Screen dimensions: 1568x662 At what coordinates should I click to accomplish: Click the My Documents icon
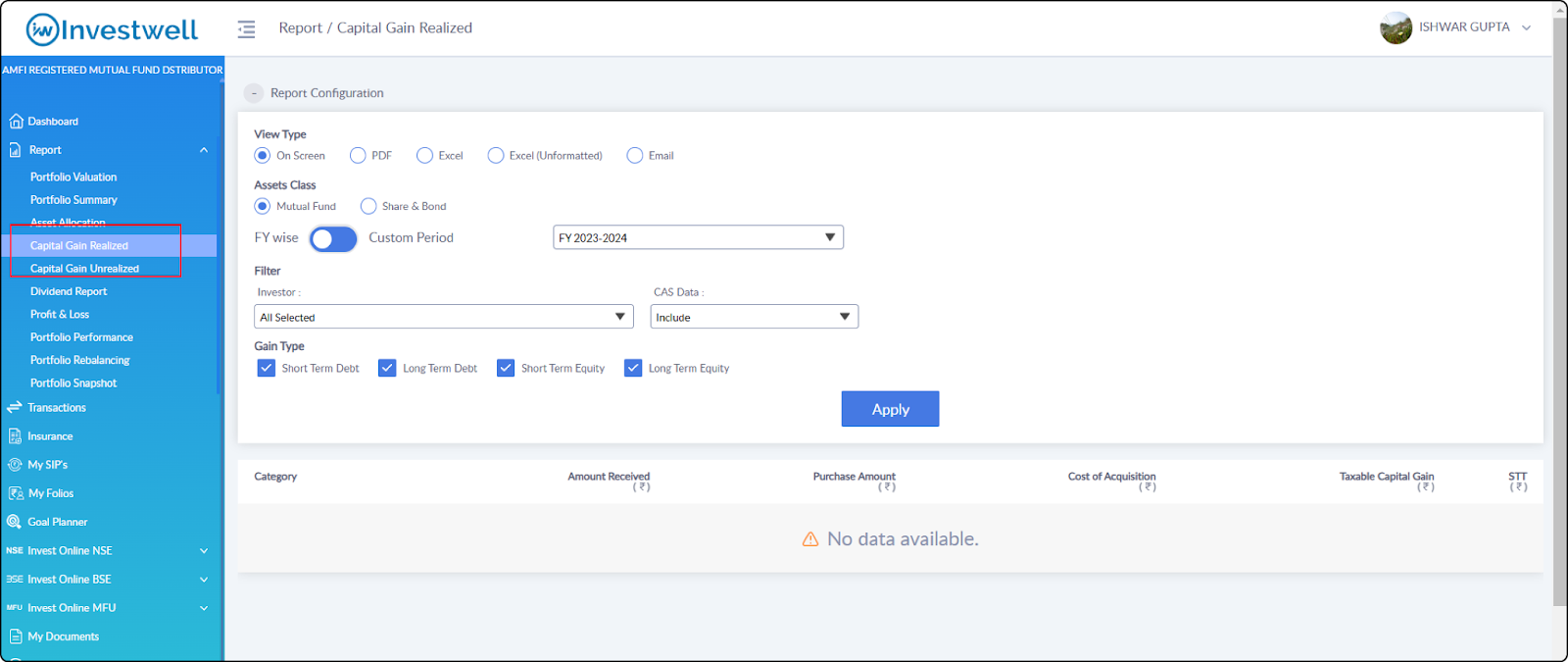click(16, 637)
